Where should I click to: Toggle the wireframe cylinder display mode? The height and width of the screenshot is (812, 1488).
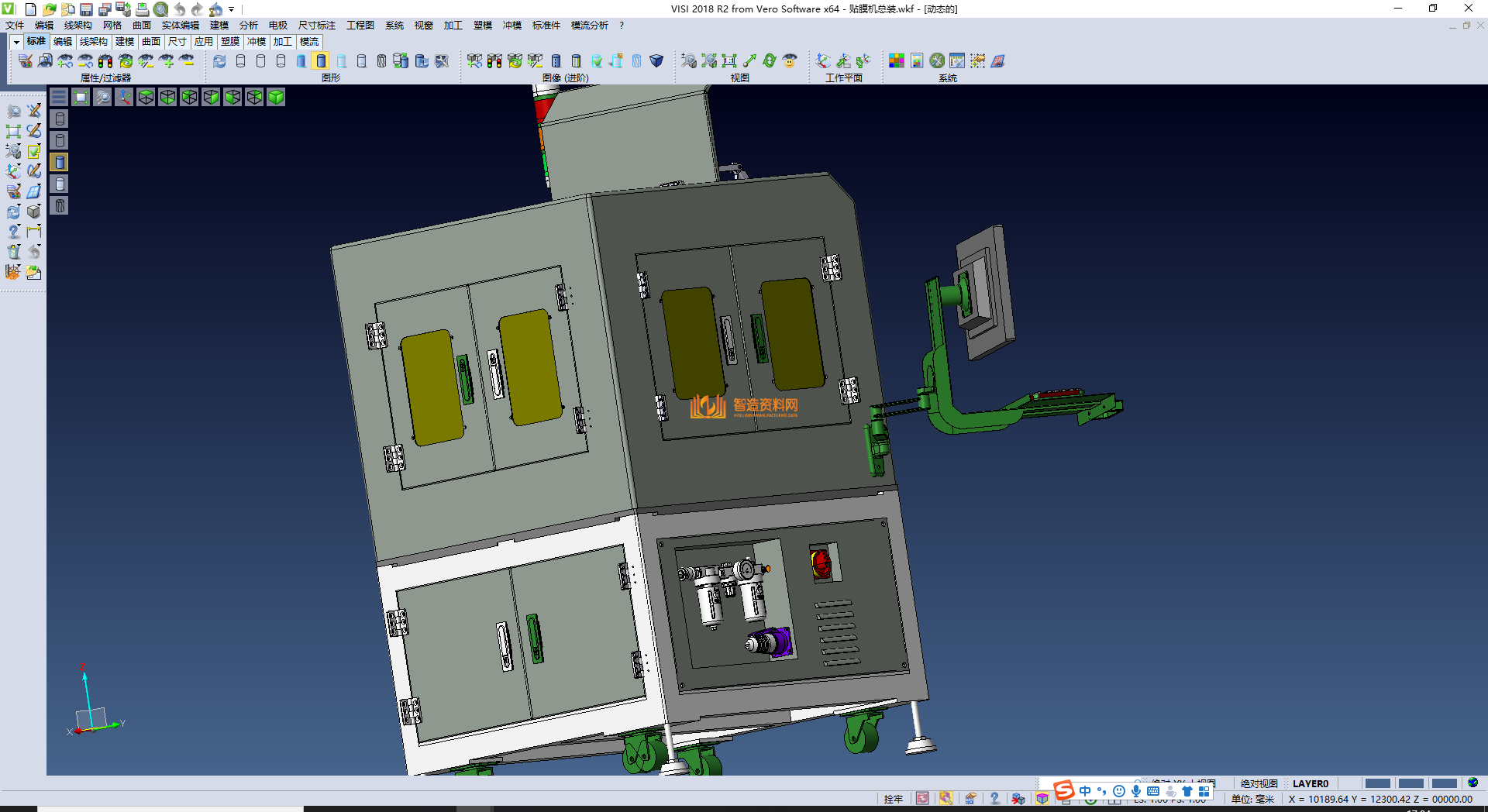click(240, 61)
